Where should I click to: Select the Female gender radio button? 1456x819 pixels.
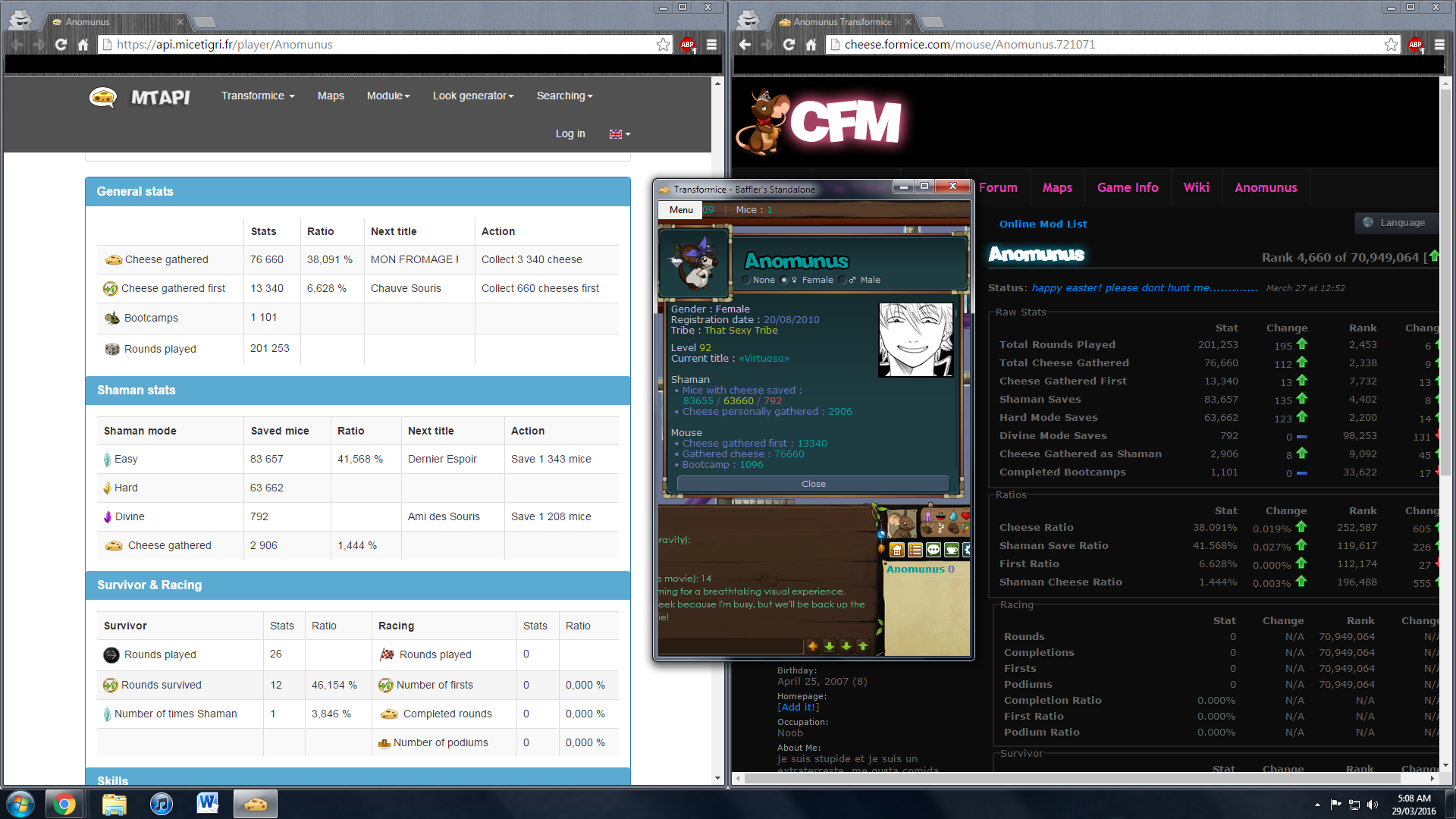click(x=784, y=280)
